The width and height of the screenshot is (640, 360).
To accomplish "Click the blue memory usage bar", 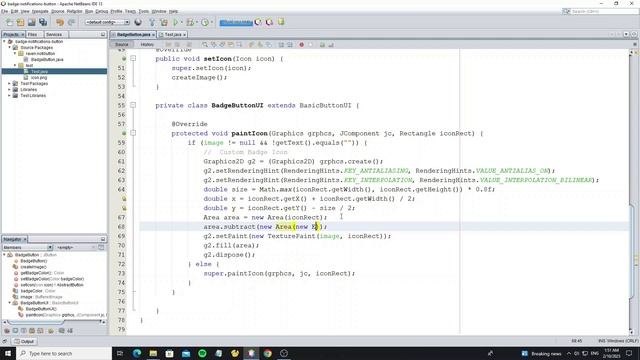I will coord(236,22).
